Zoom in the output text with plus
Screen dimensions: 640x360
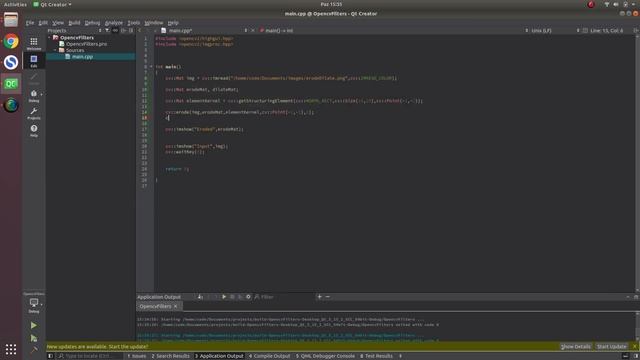tap(320, 297)
